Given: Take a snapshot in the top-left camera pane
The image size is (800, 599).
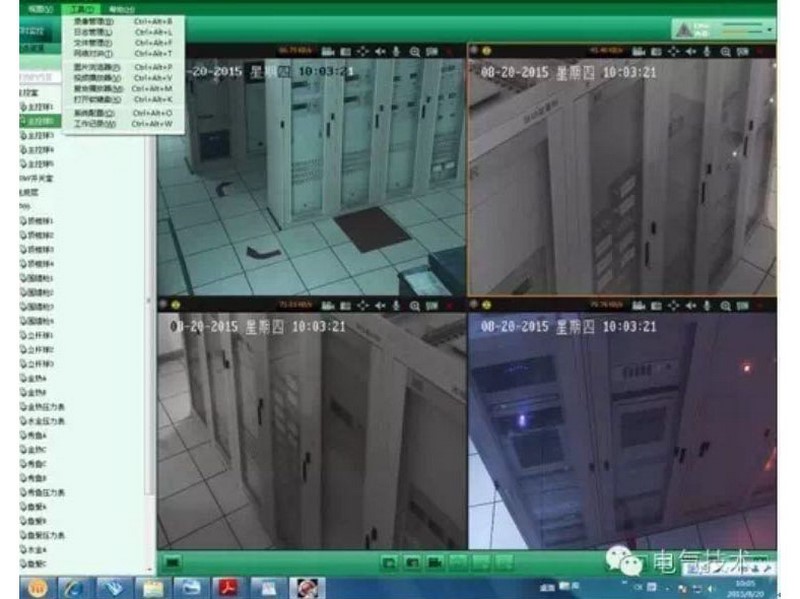Looking at the screenshot, I should pyautogui.click(x=346, y=50).
